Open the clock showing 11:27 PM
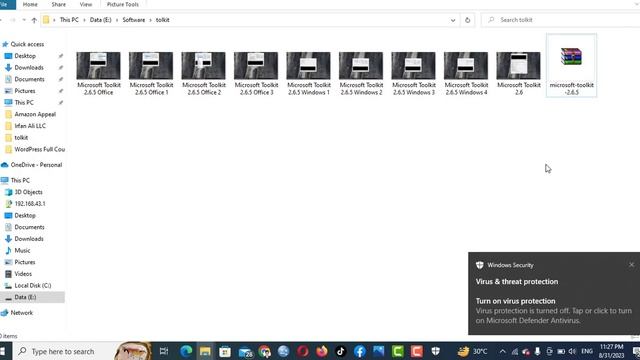This screenshot has height=360, width=640. [611, 351]
